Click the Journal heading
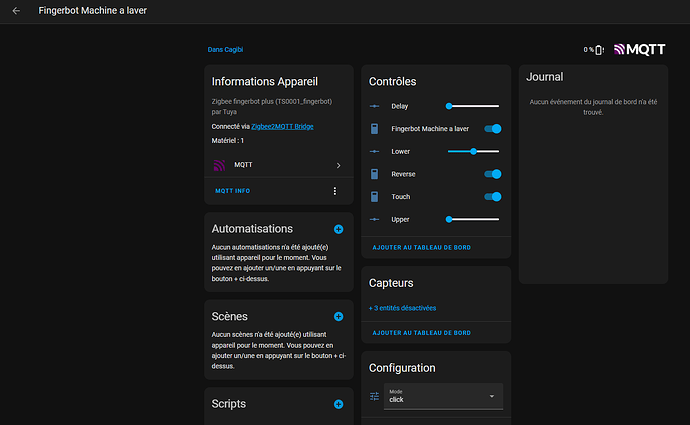This screenshot has width=690, height=425. click(544, 77)
